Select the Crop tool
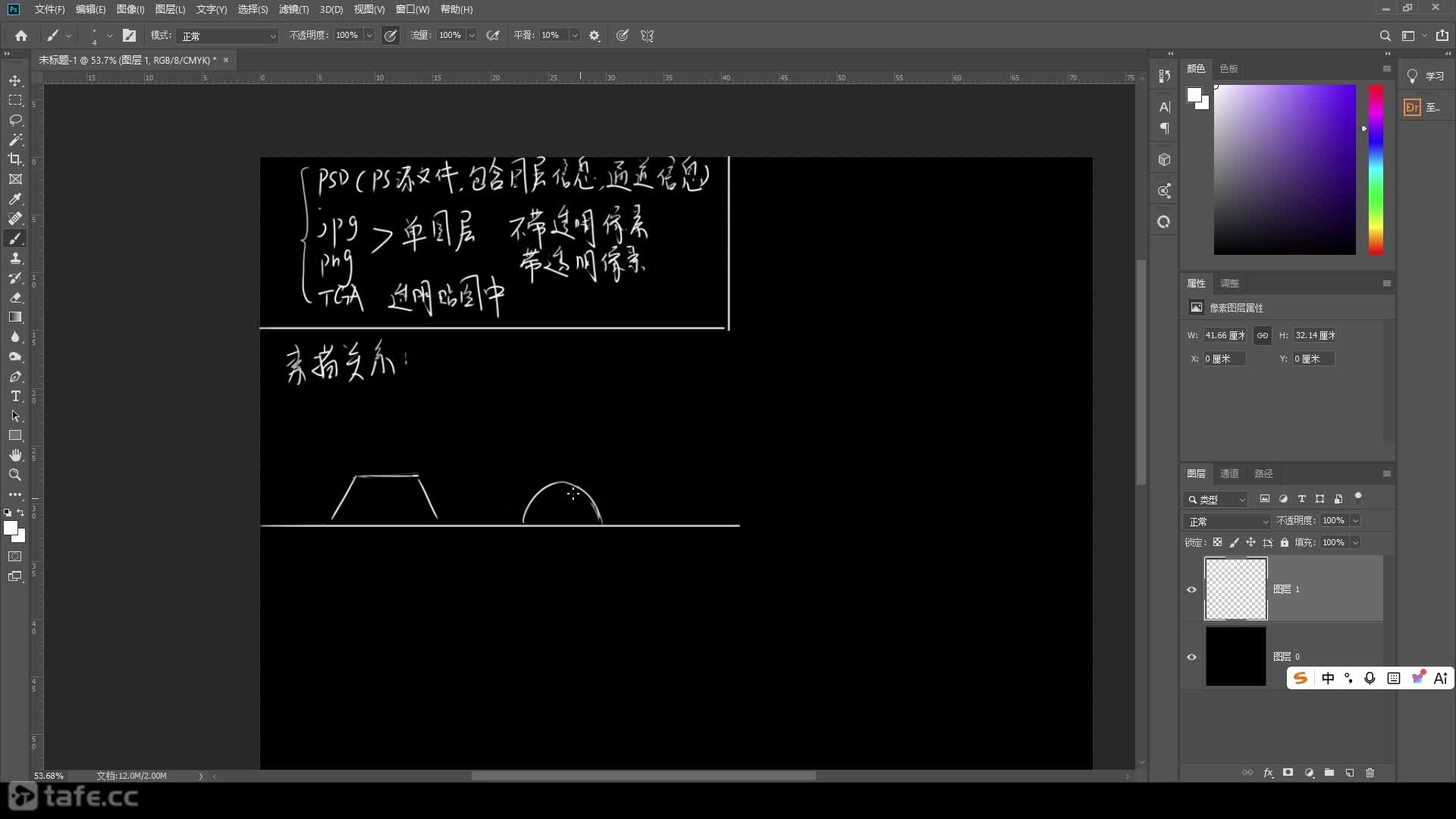Viewport: 1456px width, 819px height. (x=15, y=159)
